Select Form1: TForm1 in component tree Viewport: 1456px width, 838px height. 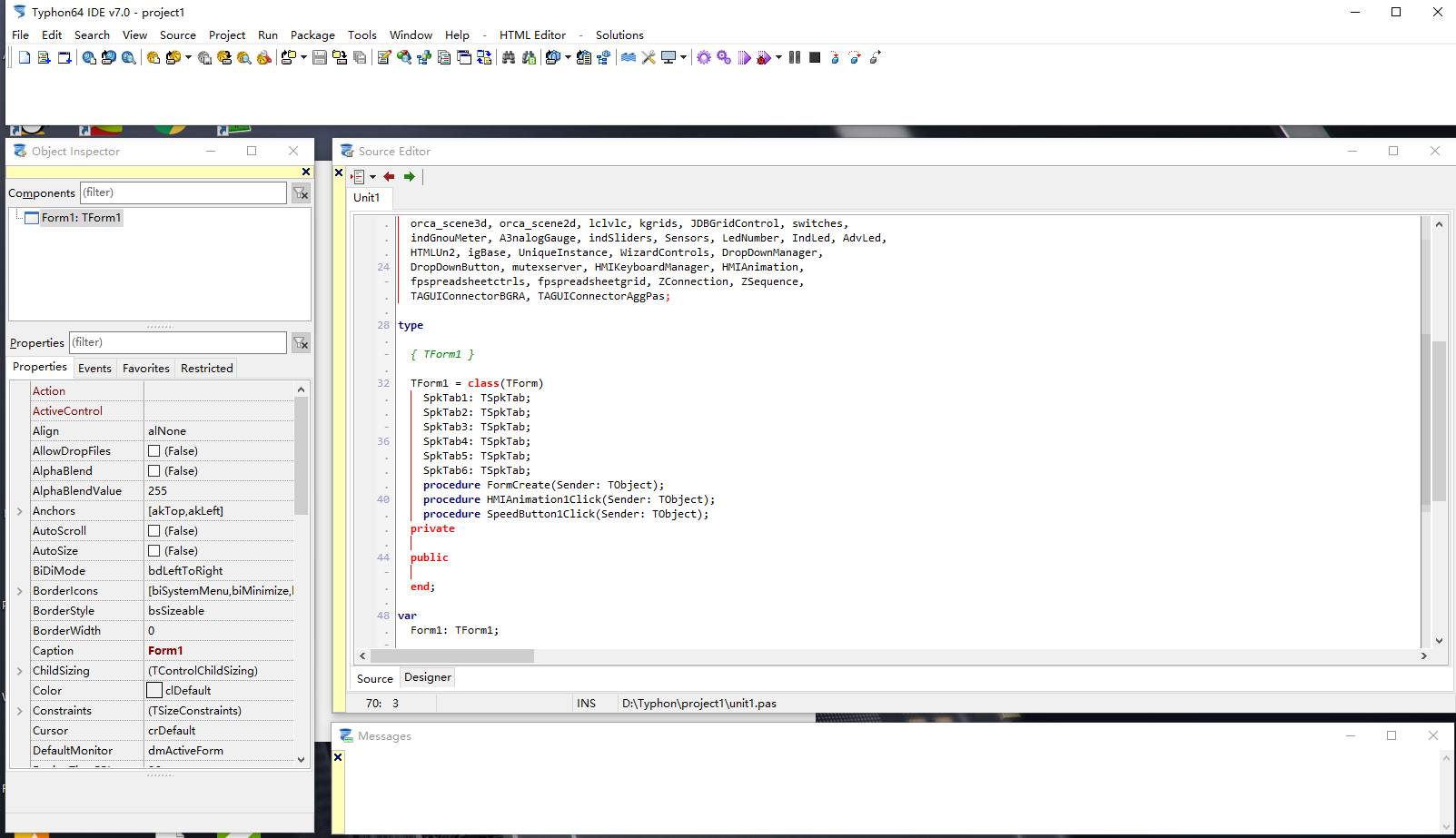(81, 218)
